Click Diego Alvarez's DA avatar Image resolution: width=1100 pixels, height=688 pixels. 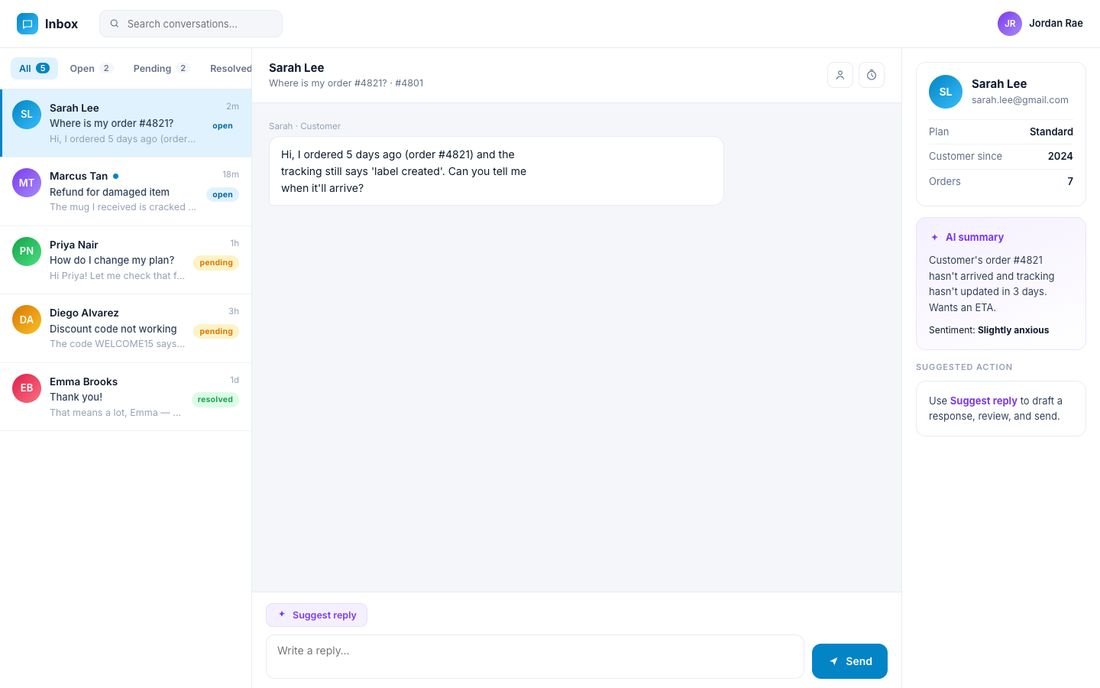(x=27, y=319)
